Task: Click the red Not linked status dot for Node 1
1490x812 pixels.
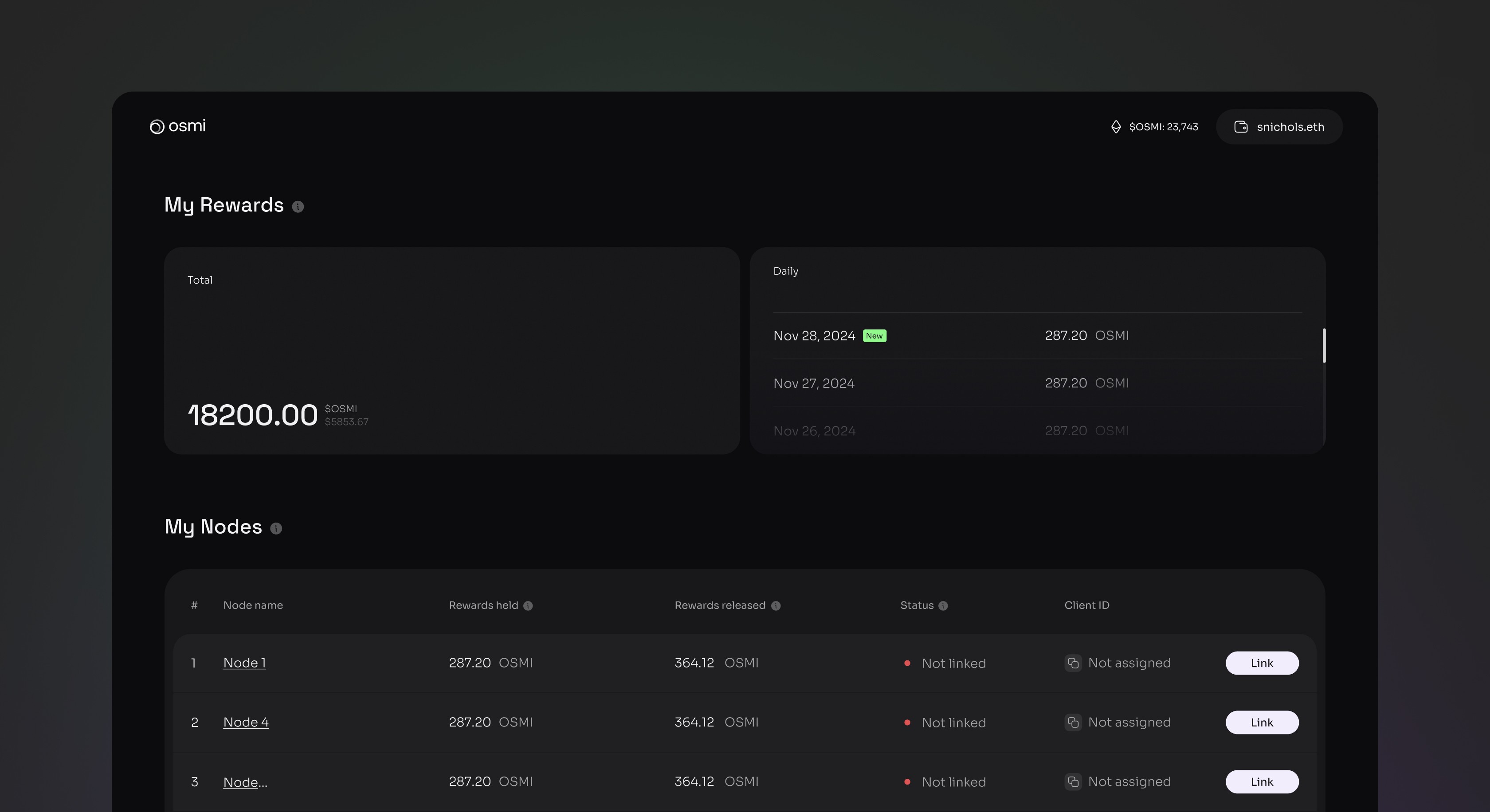Action: 908,664
